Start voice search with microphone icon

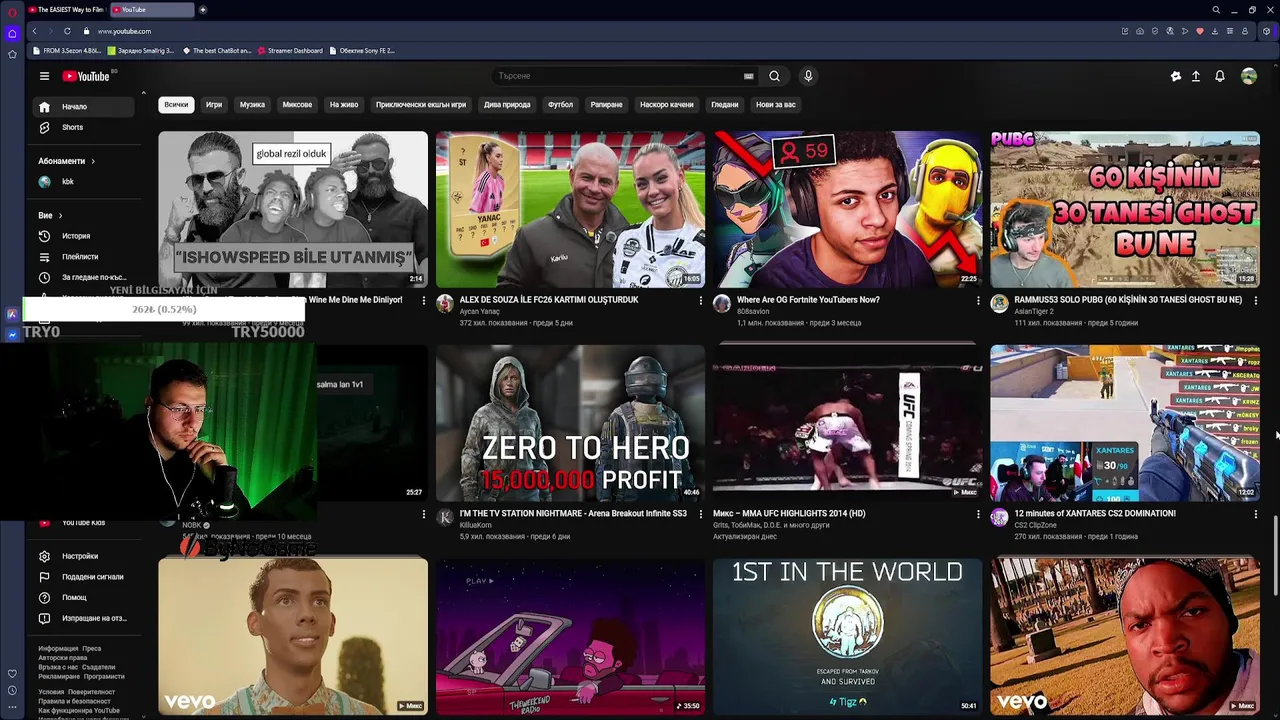coord(808,76)
